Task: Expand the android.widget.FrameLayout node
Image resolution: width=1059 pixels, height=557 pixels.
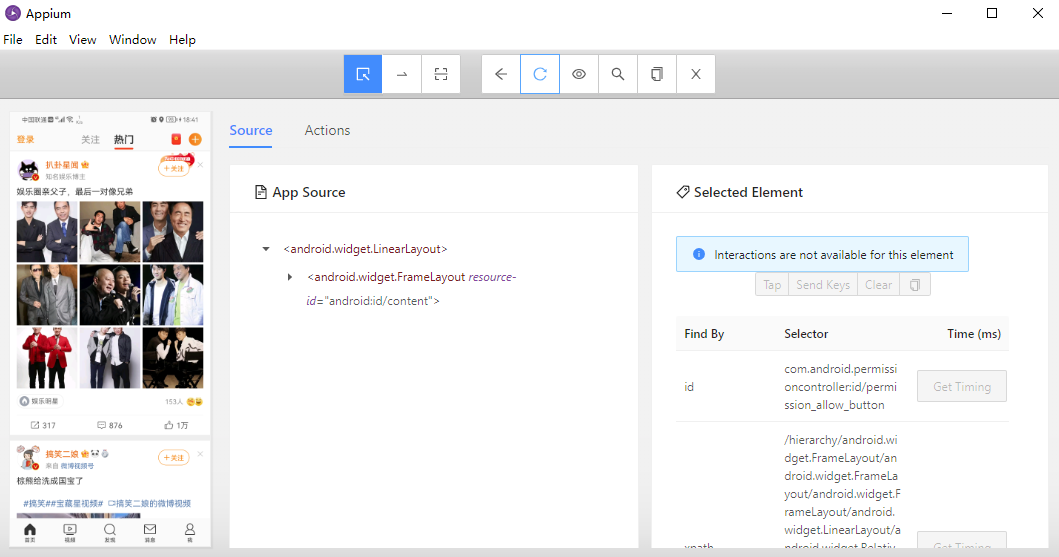Action: click(290, 277)
